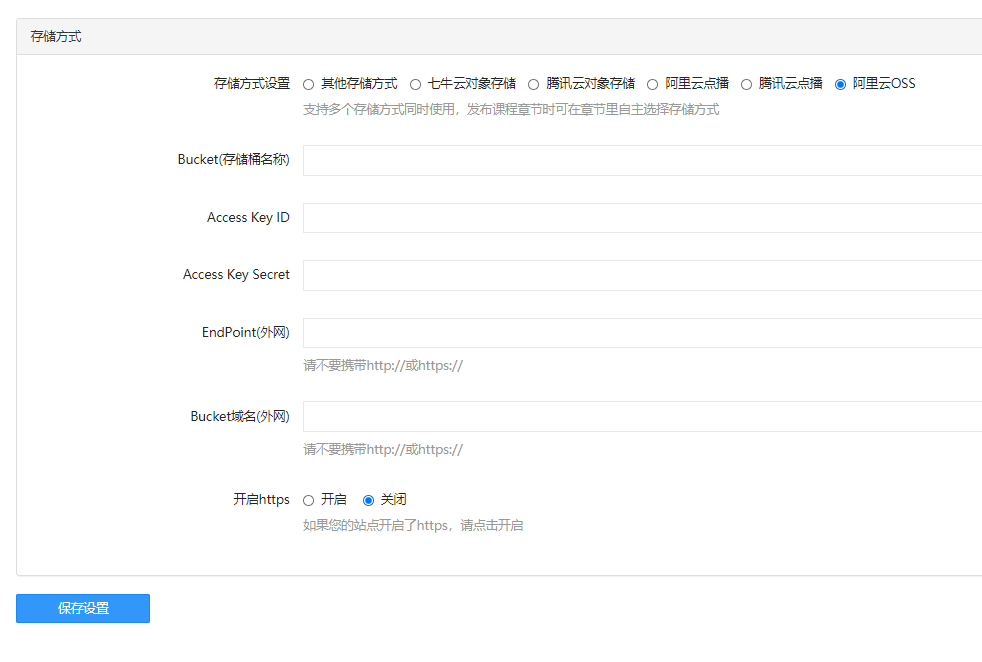This screenshot has height=662, width=982.
Task: Click the Access Key ID label
Action: (x=248, y=217)
